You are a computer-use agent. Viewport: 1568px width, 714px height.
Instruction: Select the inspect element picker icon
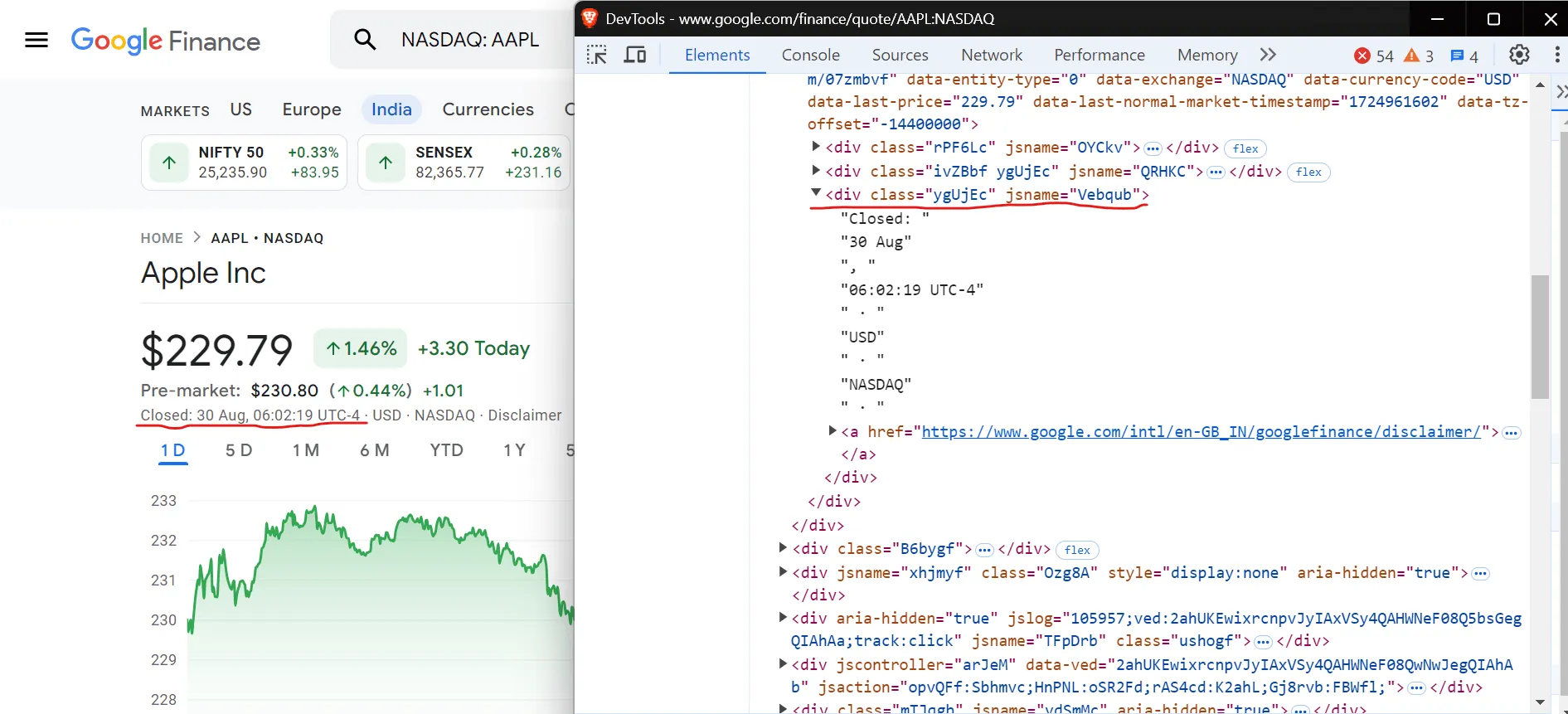tap(597, 55)
